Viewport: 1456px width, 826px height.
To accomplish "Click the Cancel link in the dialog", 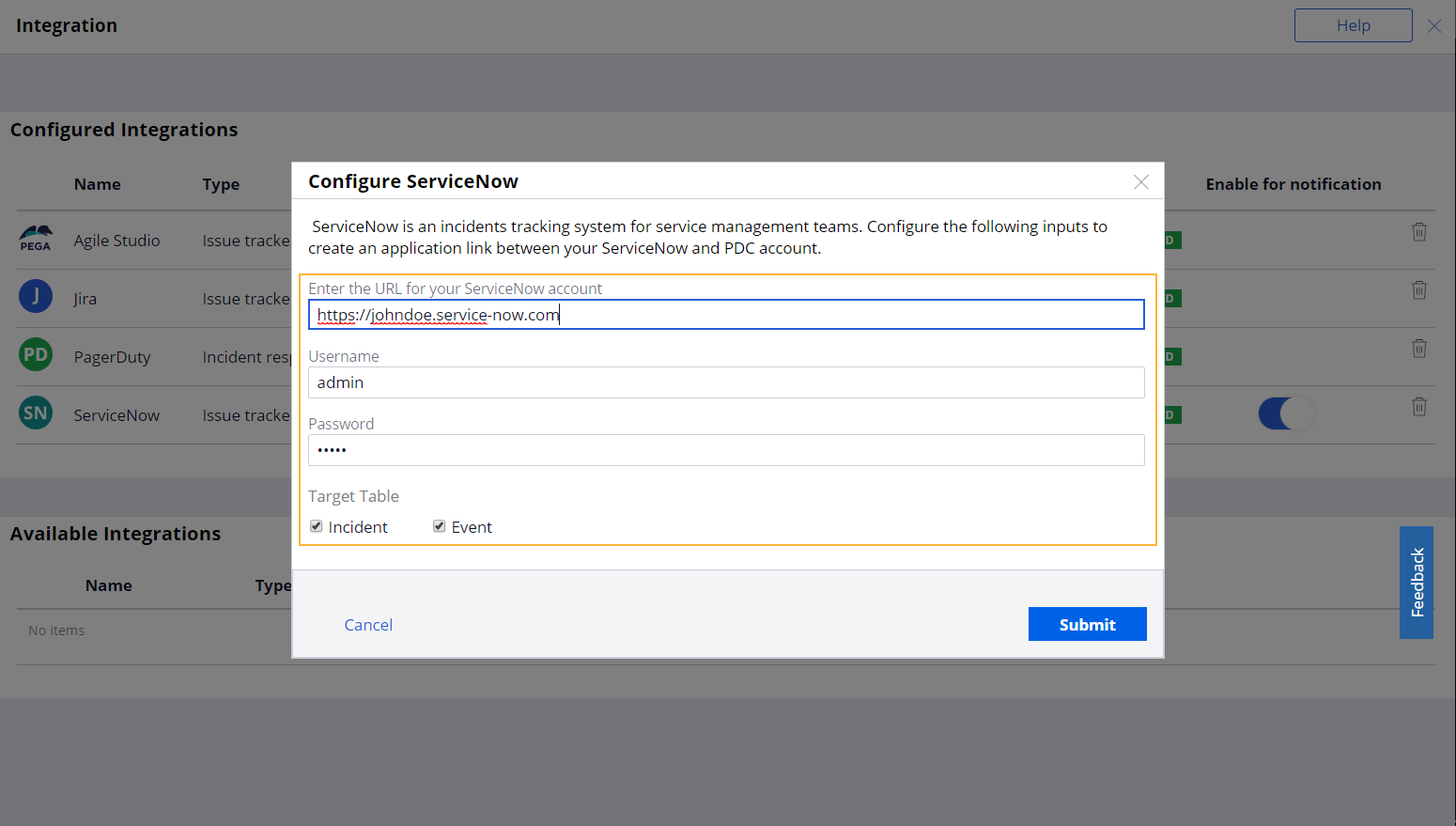I will point(367,624).
